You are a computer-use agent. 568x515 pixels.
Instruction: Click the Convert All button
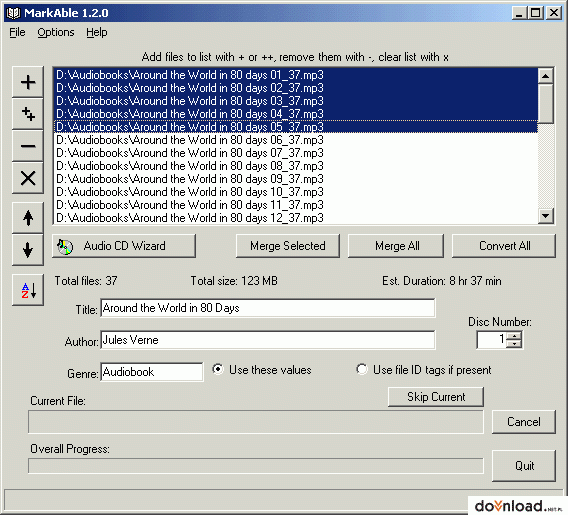coord(504,246)
